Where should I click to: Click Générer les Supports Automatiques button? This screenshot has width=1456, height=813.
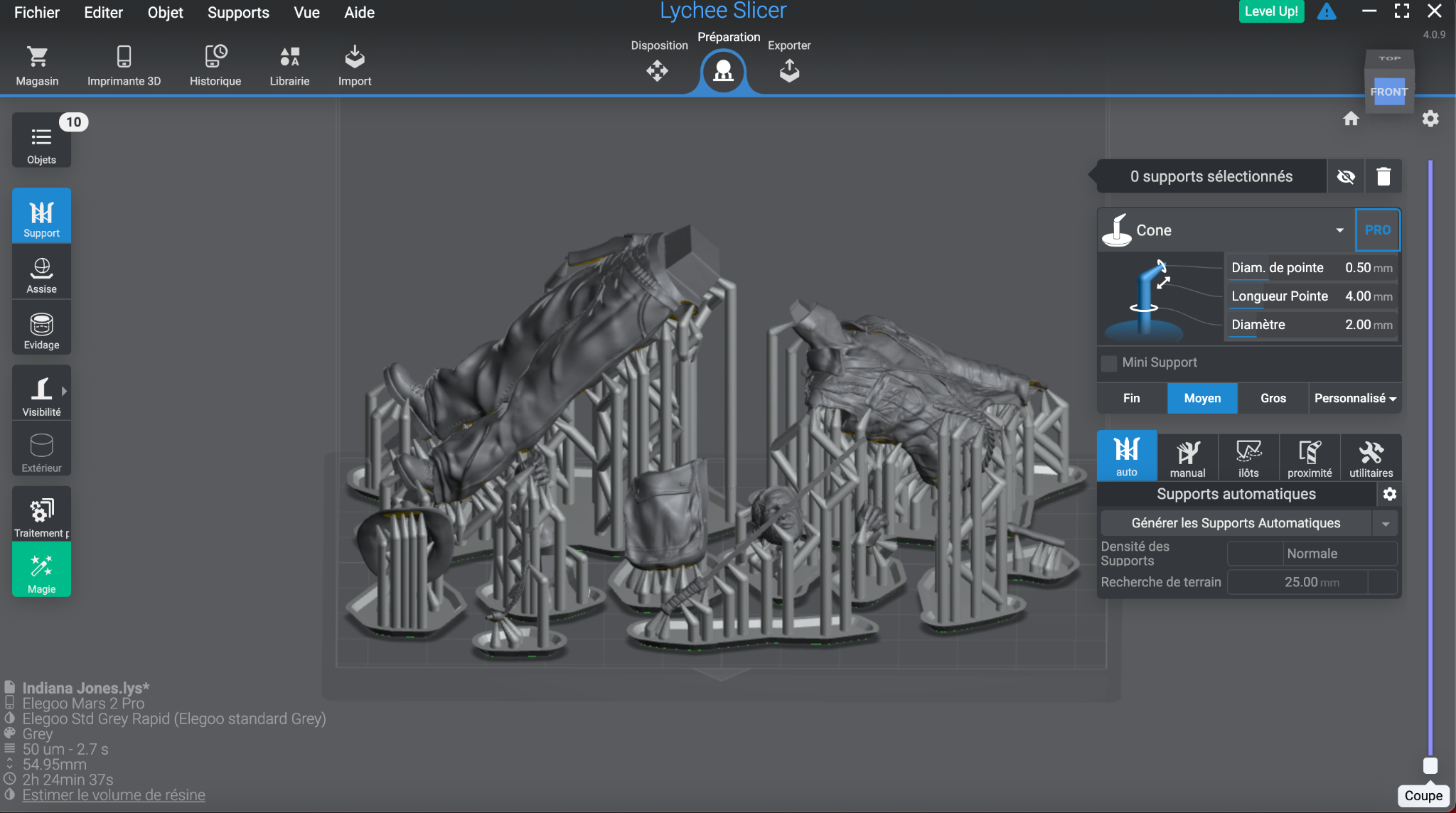coord(1236,524)
